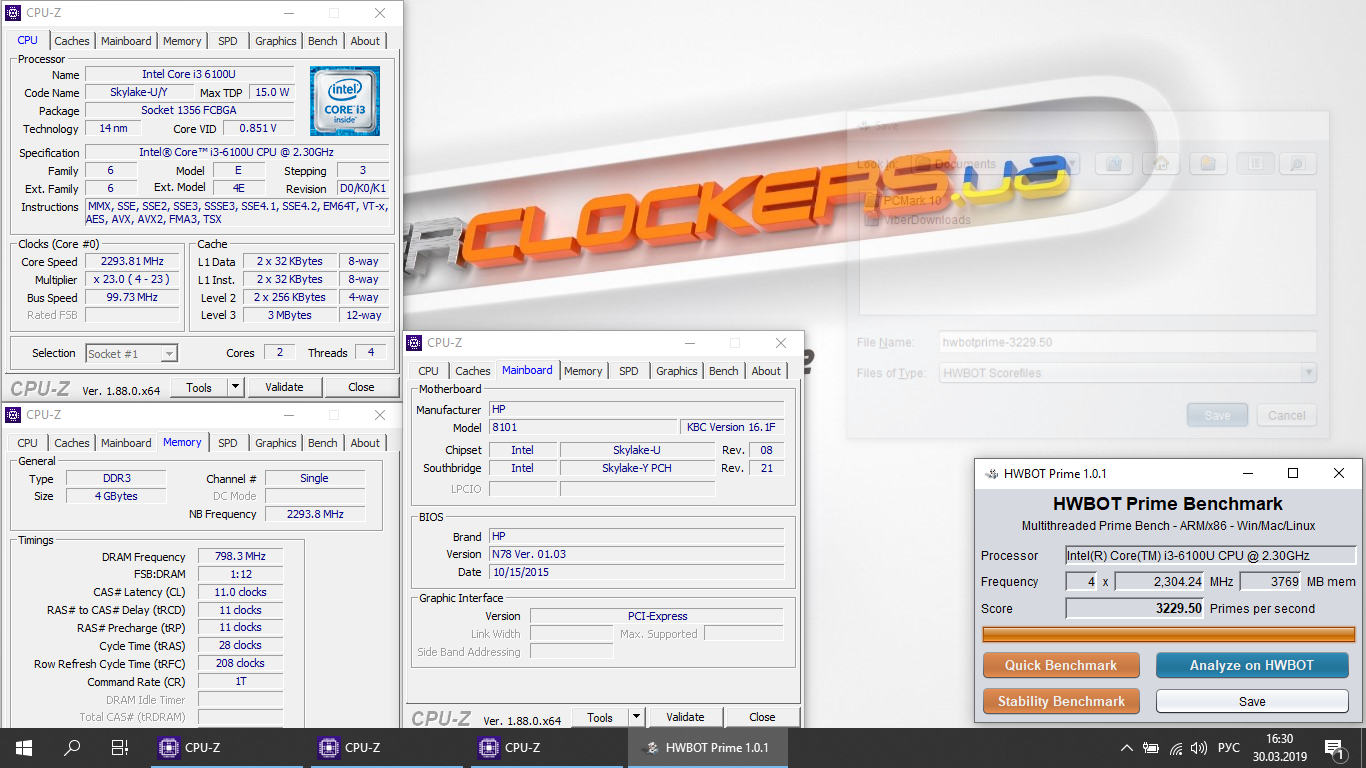Click Bus Speed value 99.73 MHz
The height and width of the screenshot is (768, 1366).
click(x=133, y=297)
